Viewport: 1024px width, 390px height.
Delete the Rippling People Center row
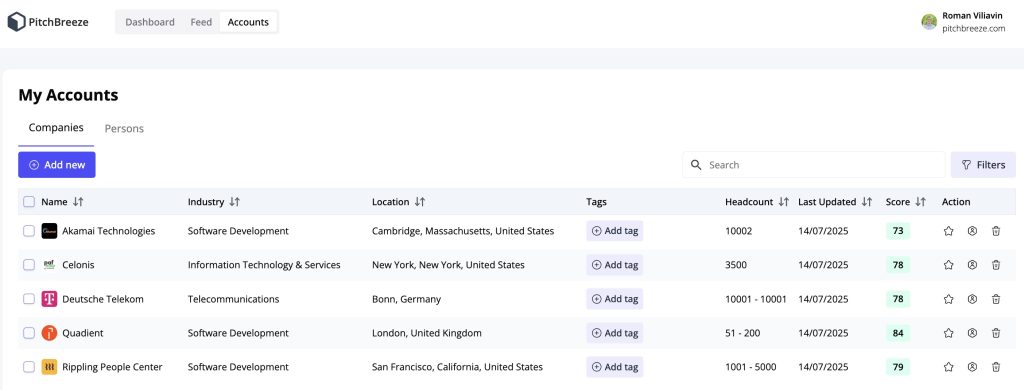[x=995, y=366]
